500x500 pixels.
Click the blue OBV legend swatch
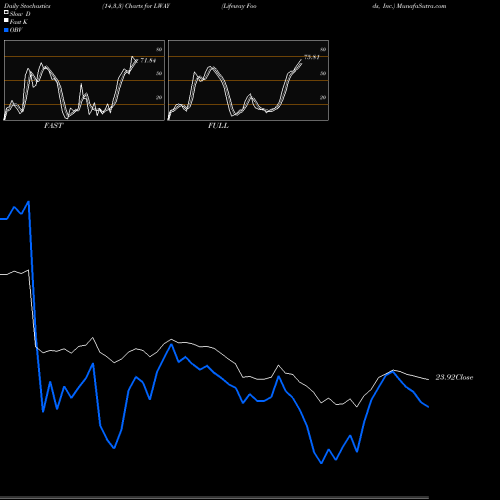[x=6, y=30]
